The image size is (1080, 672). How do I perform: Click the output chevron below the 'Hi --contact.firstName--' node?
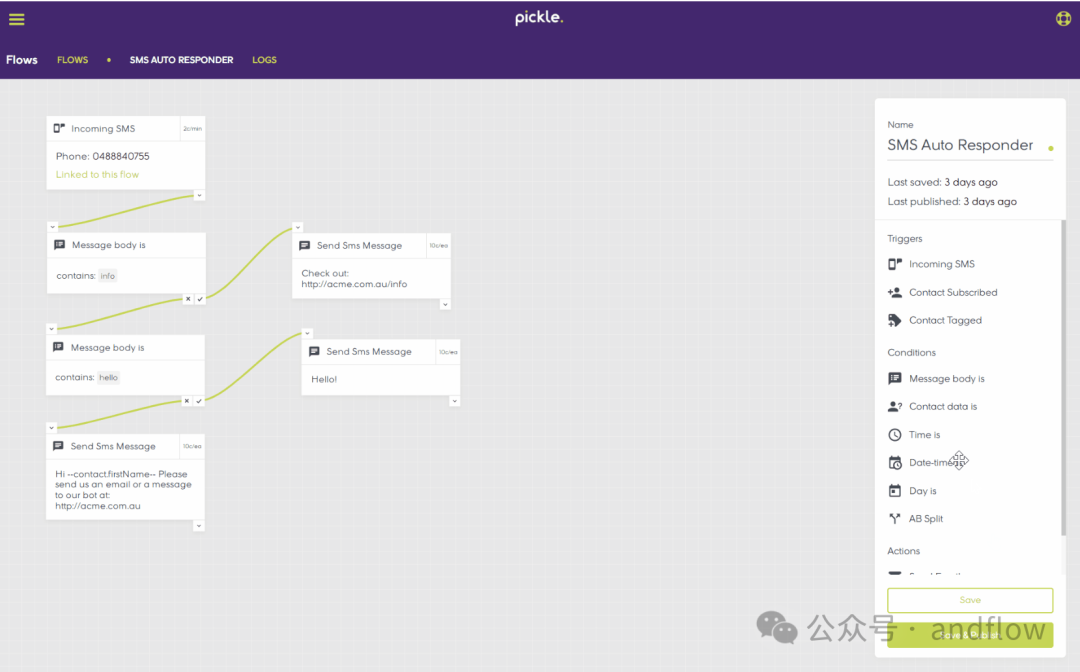tap(198, 526)
